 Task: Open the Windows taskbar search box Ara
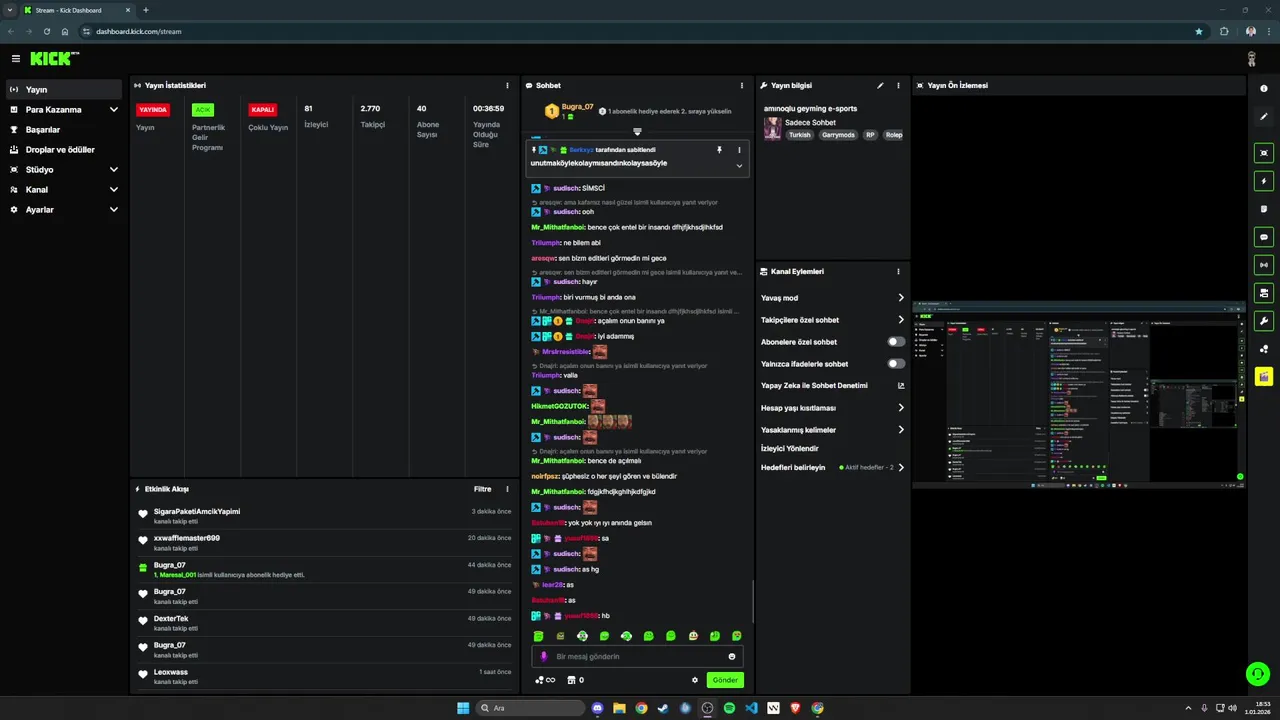click(x=529, y=708)
